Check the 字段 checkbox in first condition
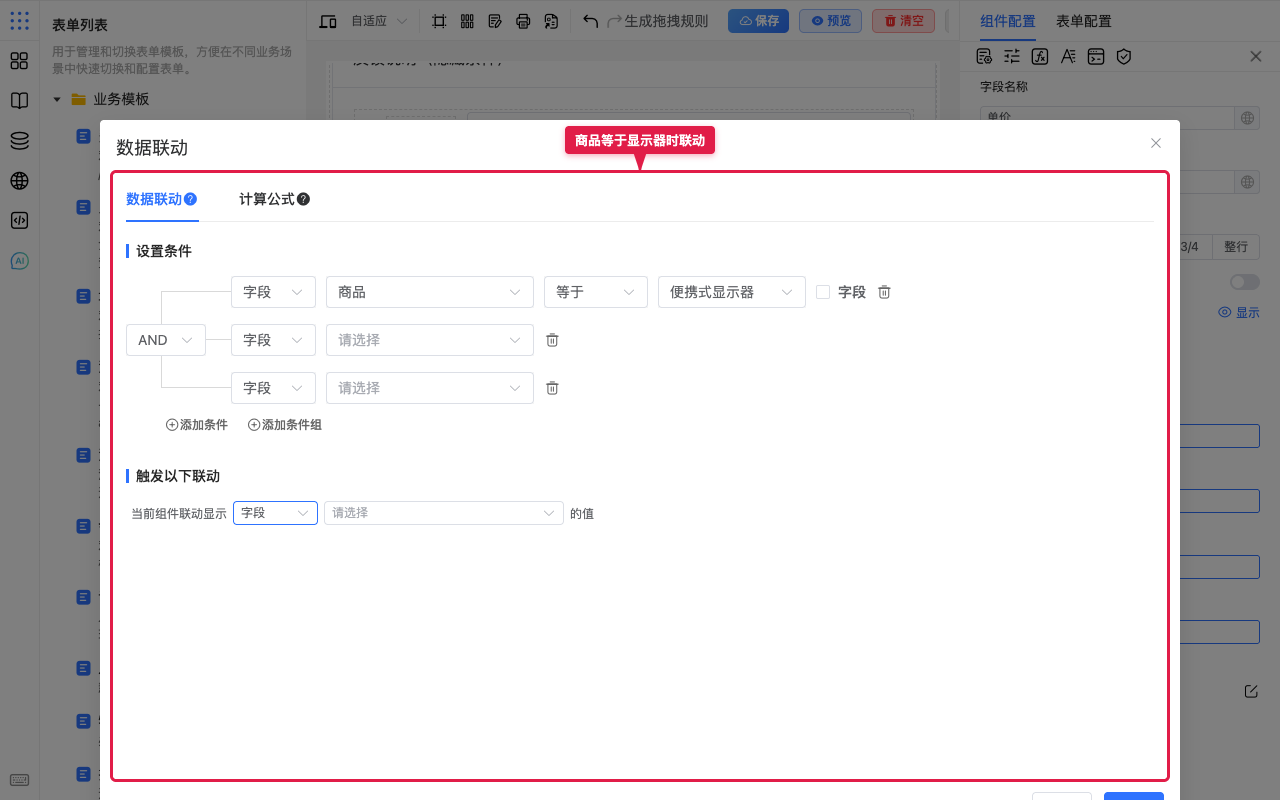The height and width of the screenshot is (800, 1280). 823,292
